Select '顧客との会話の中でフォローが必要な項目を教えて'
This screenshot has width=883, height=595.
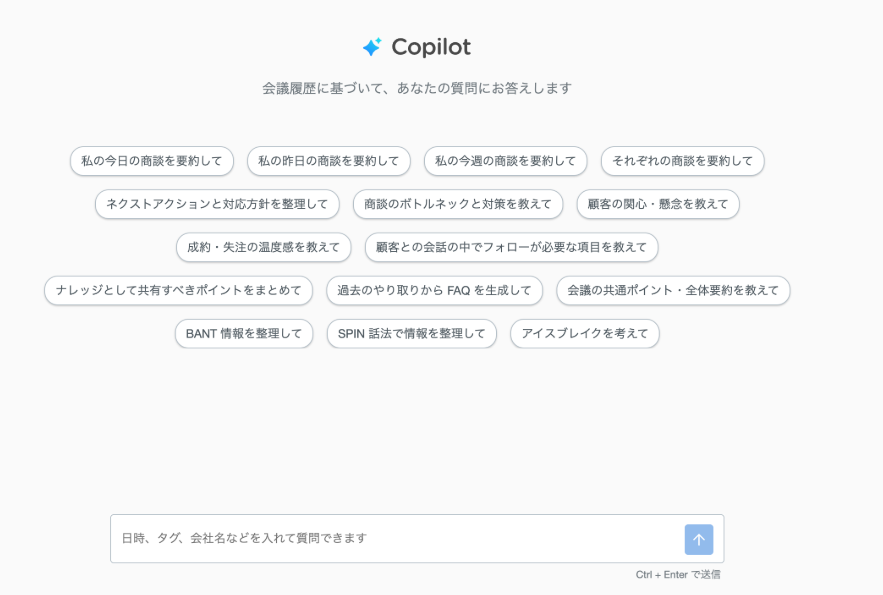click(511, 247)
